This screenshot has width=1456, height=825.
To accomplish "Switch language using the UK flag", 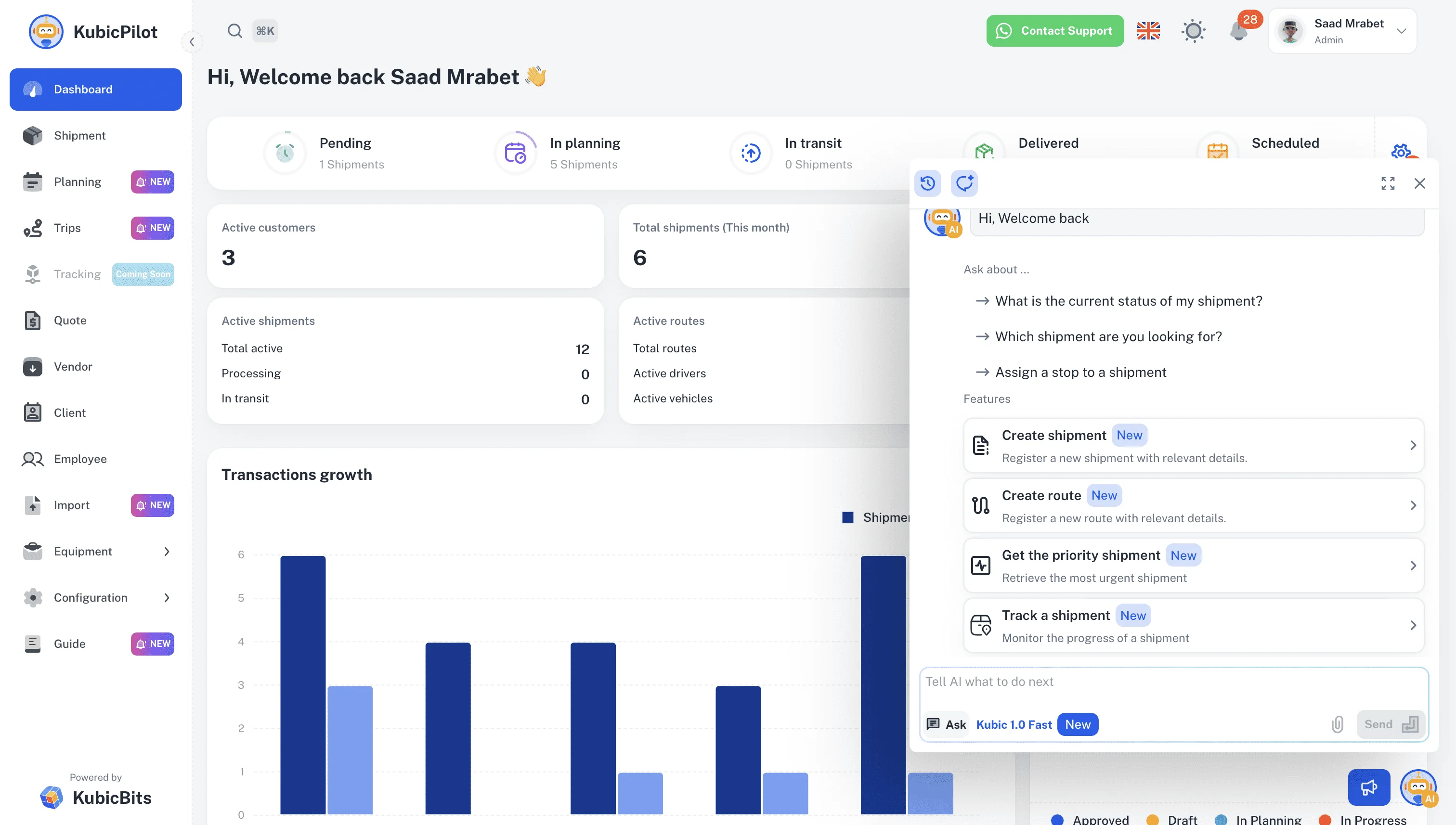I will click(x=1148, y=31).
